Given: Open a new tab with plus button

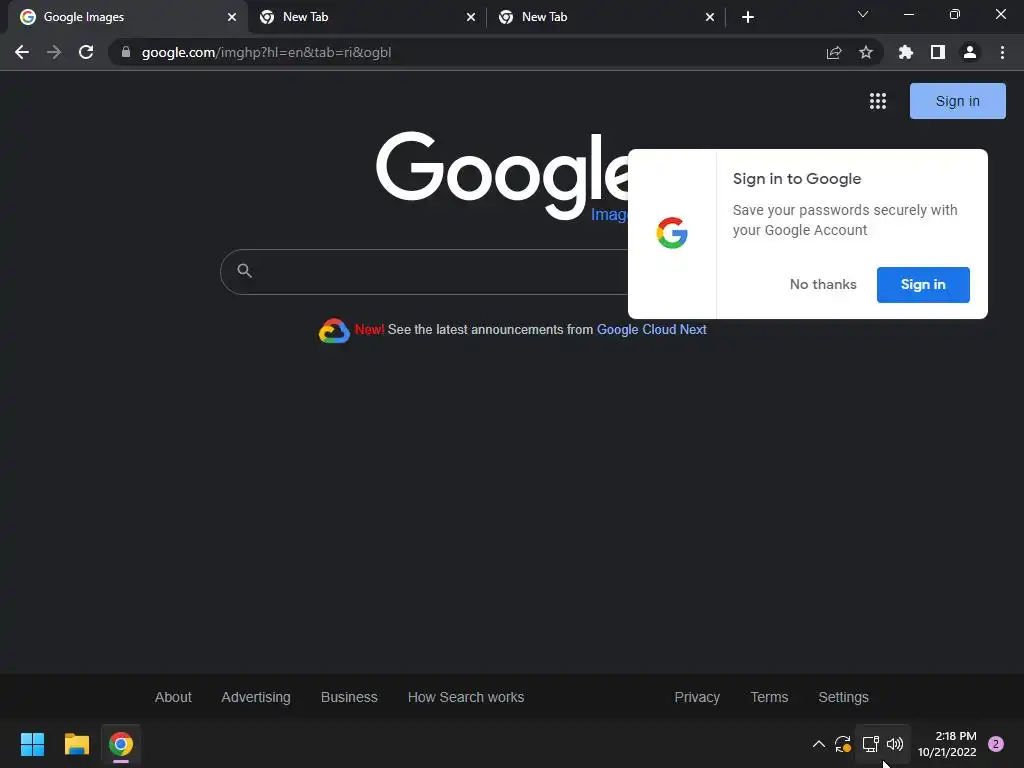Looking at the screenshot, I should [x=748, y=17].
